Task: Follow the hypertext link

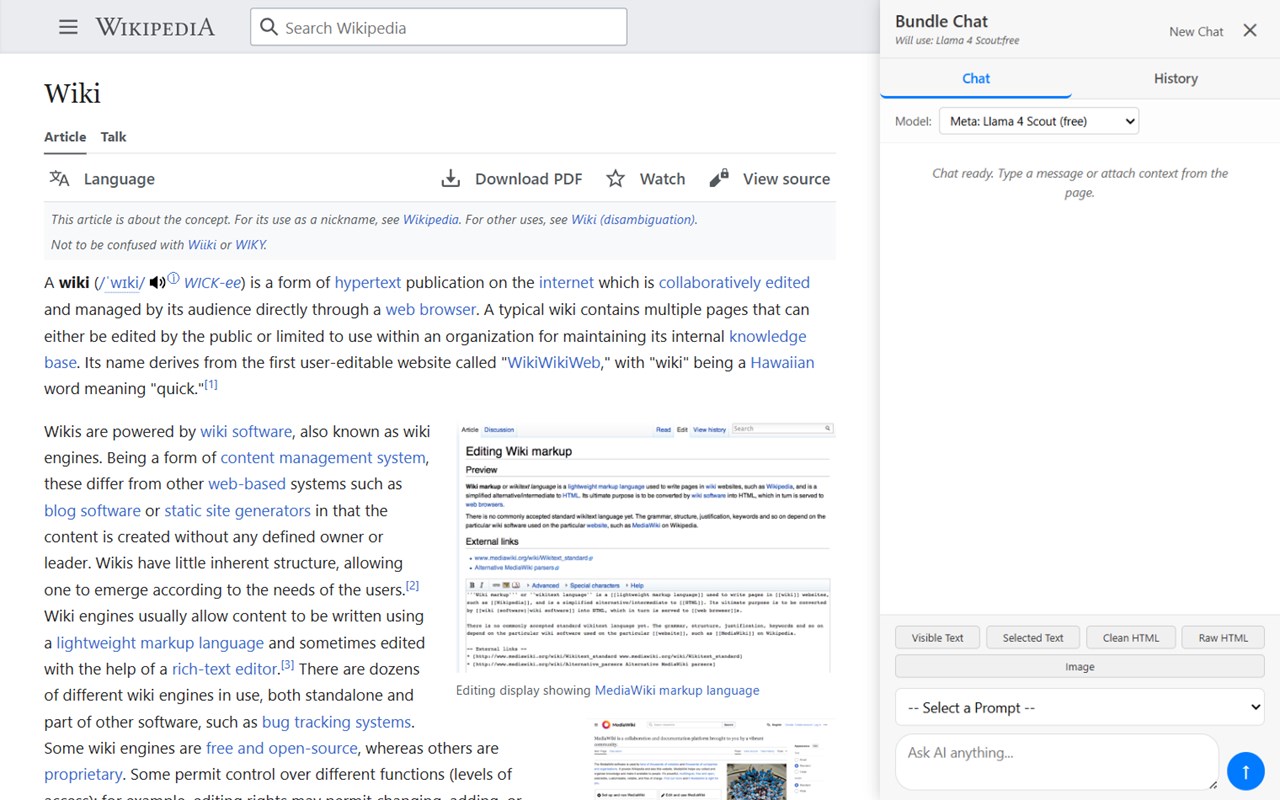Action: (x=368, y=282)
